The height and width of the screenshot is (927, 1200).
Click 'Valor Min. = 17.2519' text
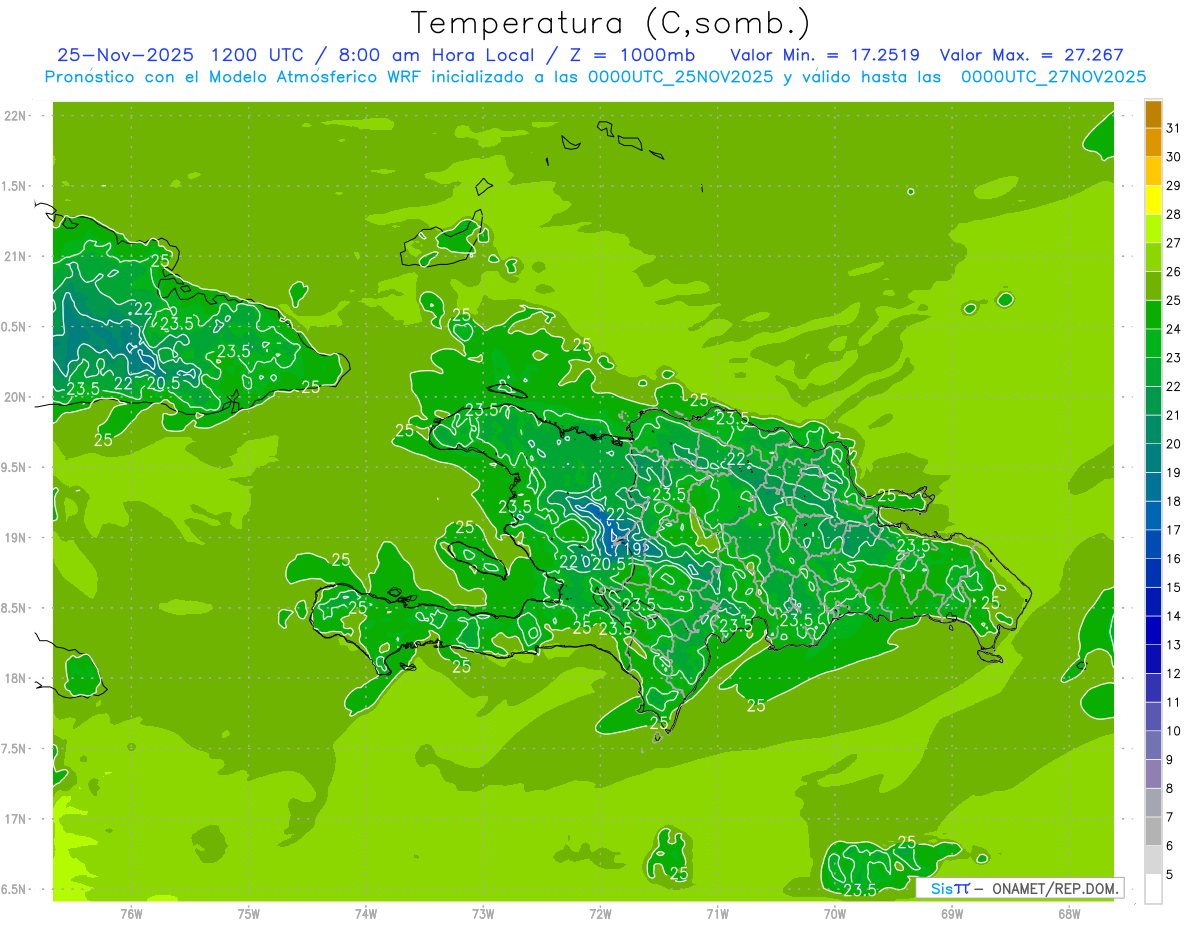[x=825, y=55]
